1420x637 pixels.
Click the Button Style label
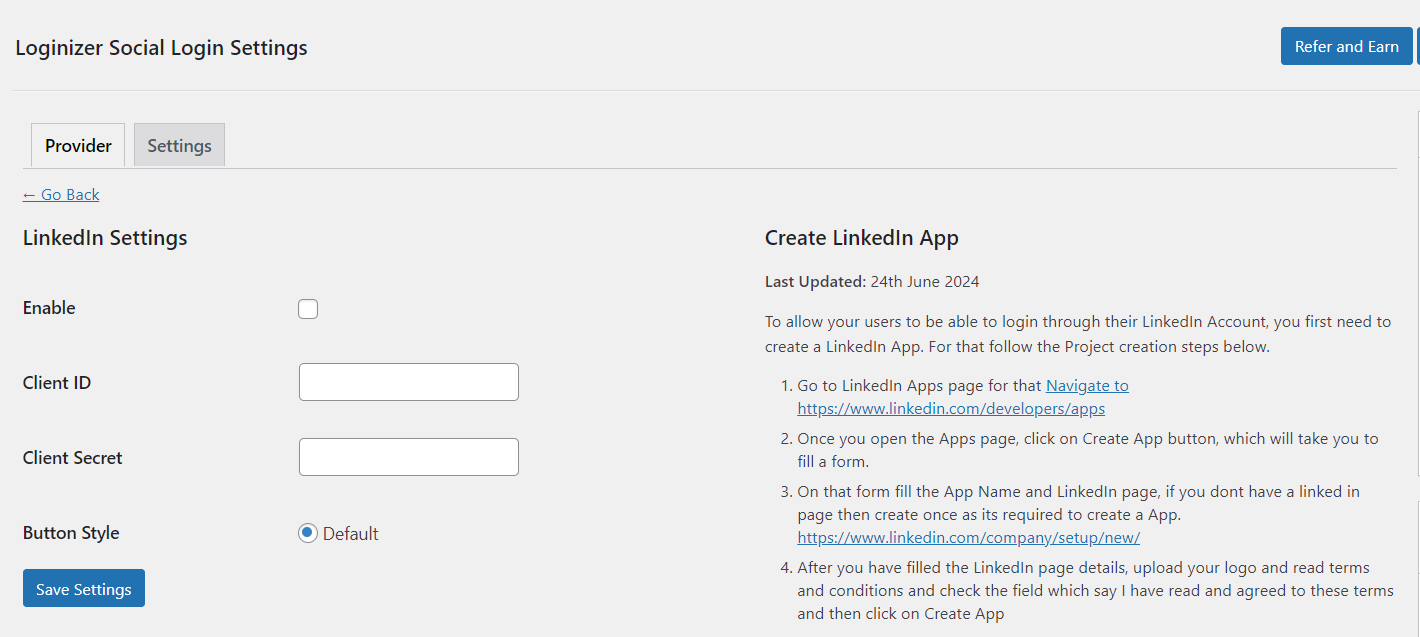(71, 533)
